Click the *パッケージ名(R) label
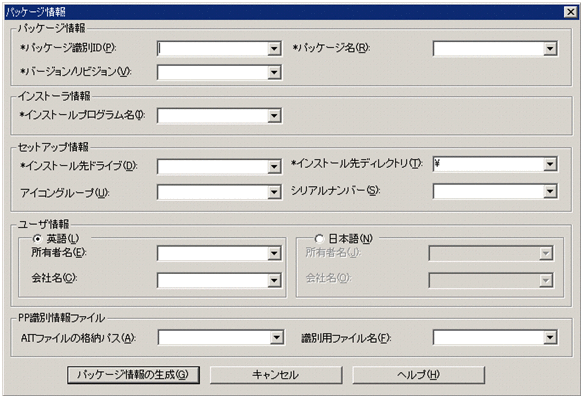The width and height of the screenshot is (585, 400). pyautogui.click(x=331, y=48)
